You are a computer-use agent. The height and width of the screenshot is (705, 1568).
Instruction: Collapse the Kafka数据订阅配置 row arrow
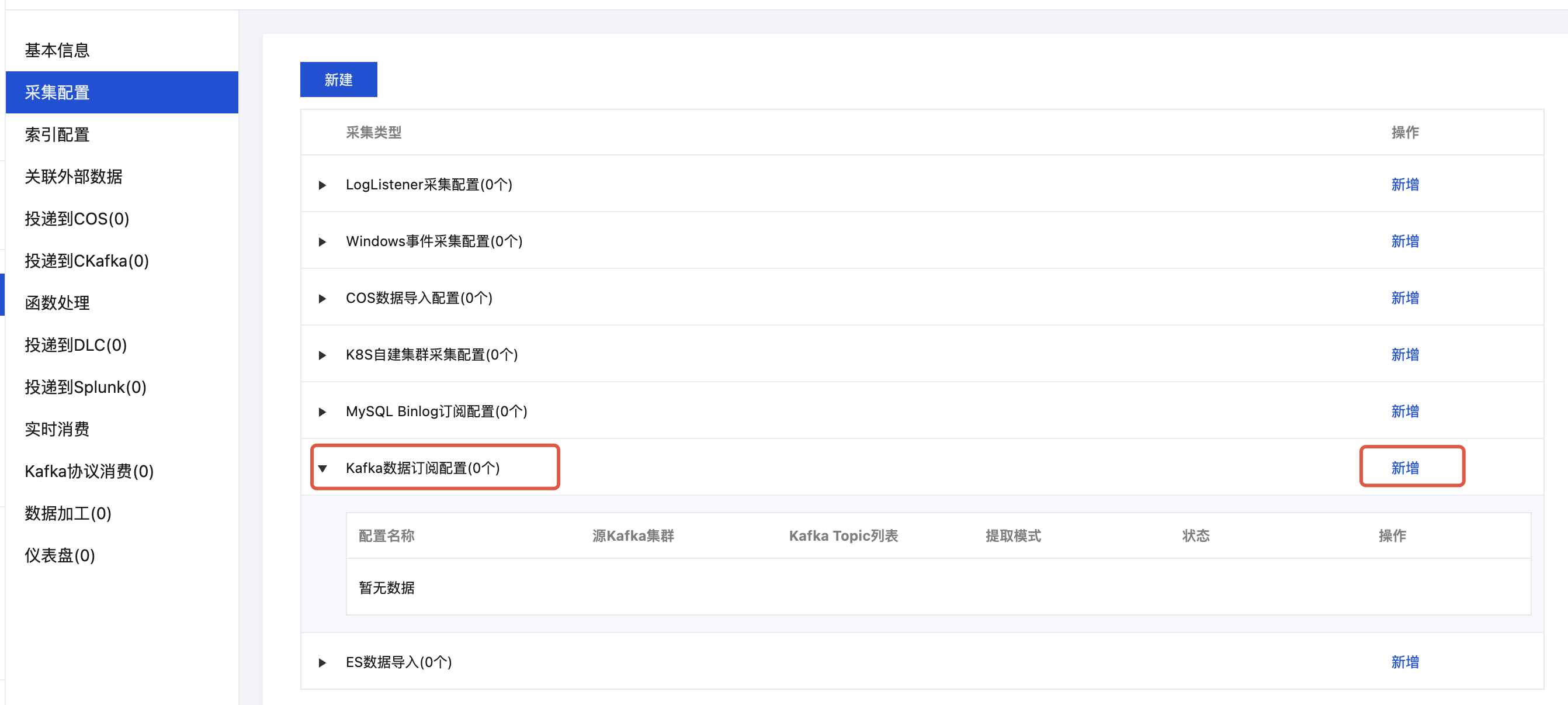[x=322, y=469]
